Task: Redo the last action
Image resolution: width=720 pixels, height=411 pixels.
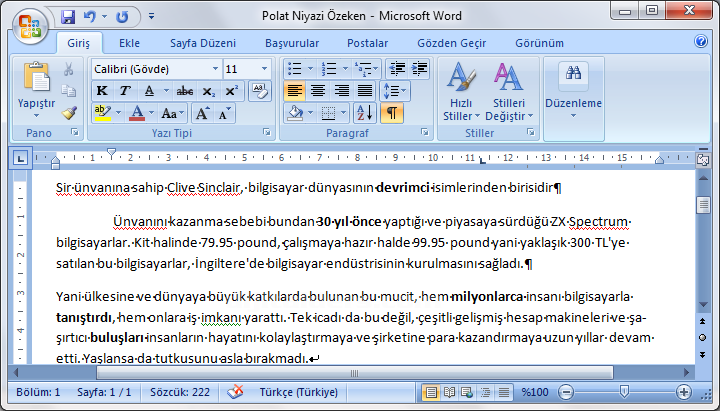Action: pyautogui.click(x=122, y=17)
